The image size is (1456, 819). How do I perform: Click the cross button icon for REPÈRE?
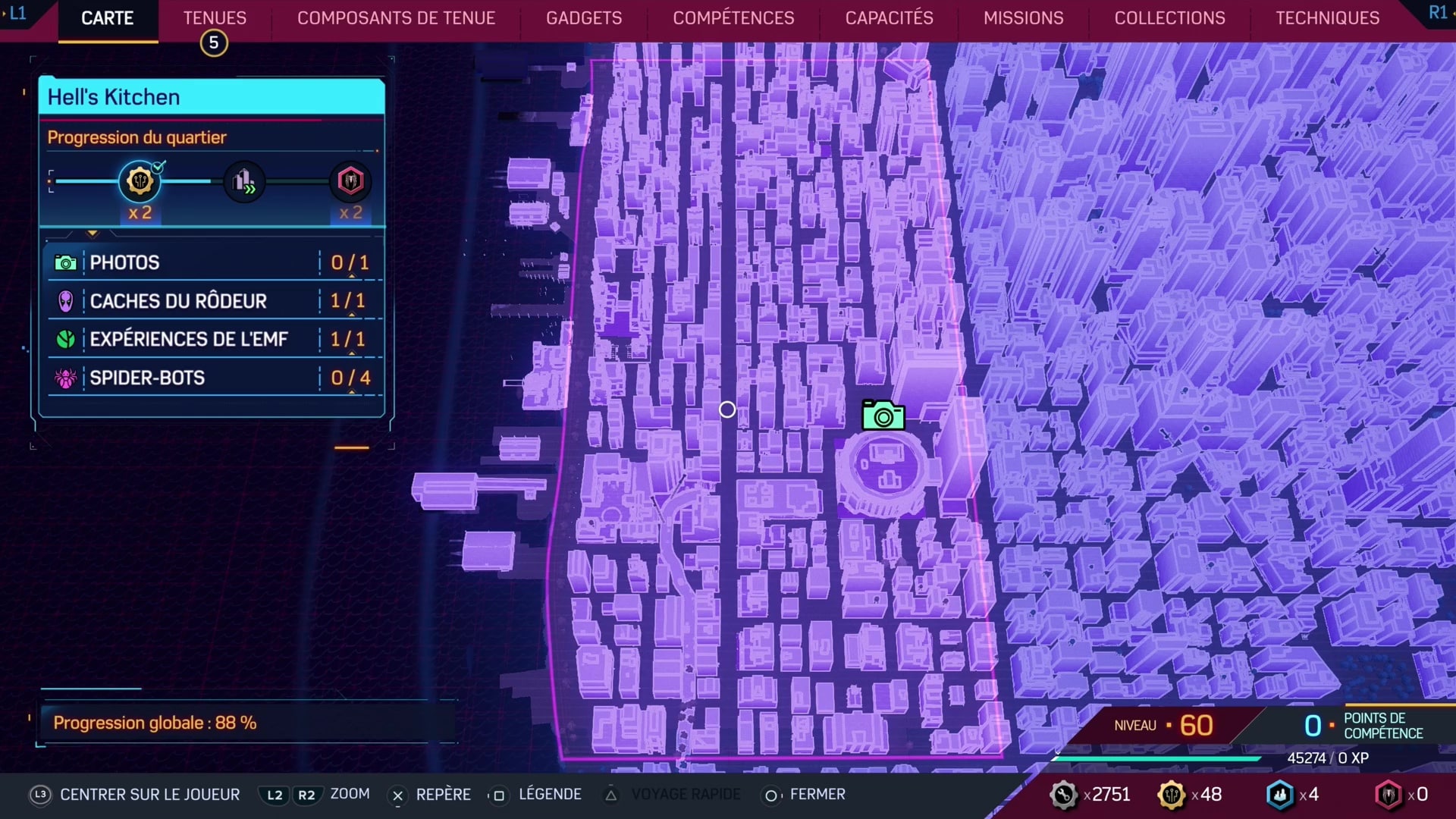pyautogui.click(x=397, y=795)
